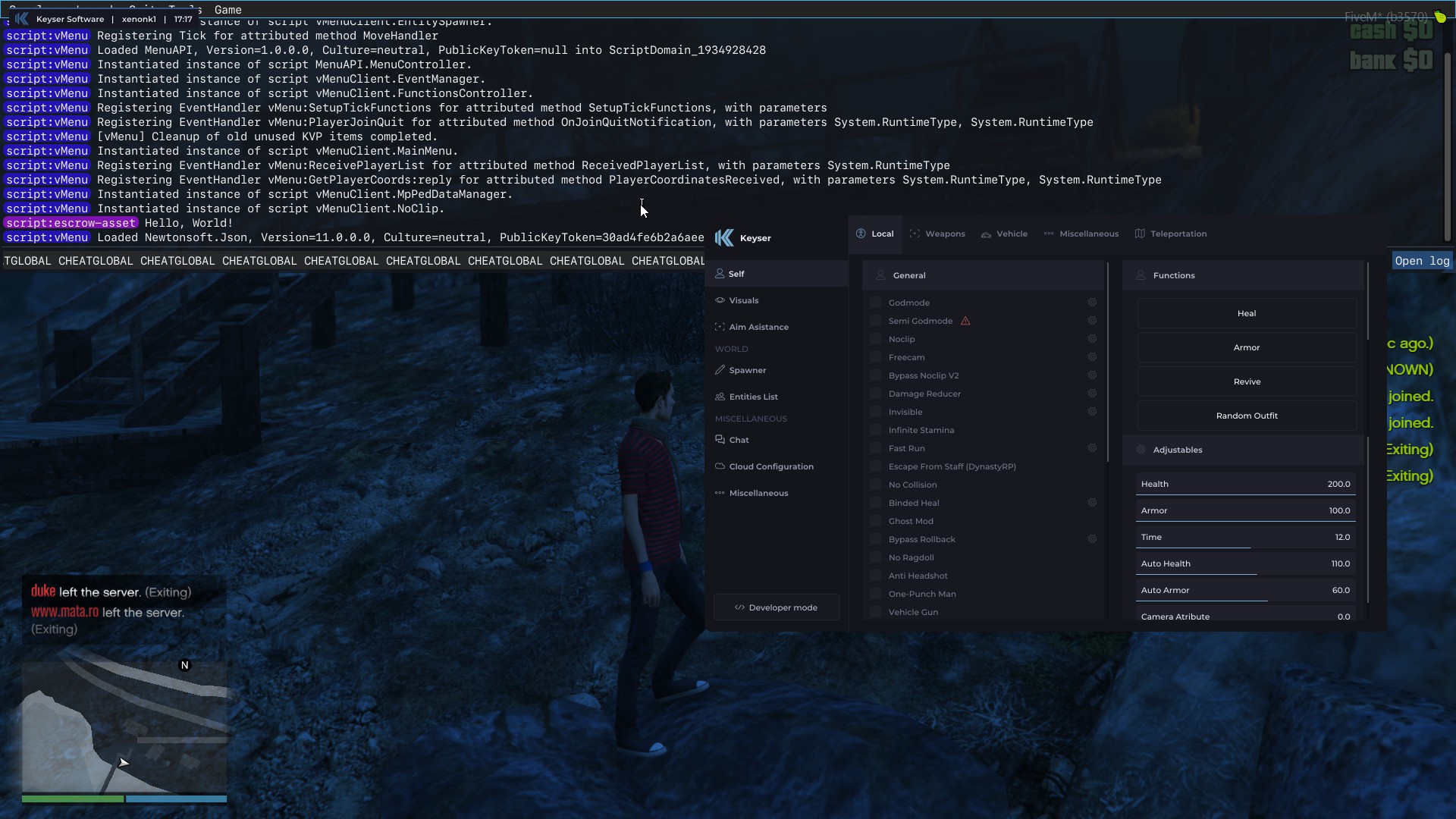Screen dimensions: 1456x819
Task: Select Self in the sidebar
Action: click(x=777, y=274)
